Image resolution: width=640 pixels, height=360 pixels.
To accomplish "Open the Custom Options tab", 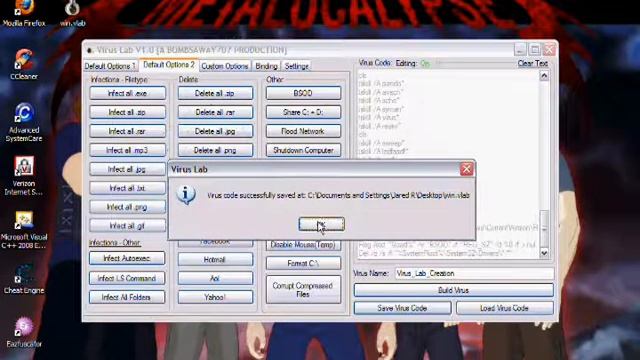I will 224,66.
